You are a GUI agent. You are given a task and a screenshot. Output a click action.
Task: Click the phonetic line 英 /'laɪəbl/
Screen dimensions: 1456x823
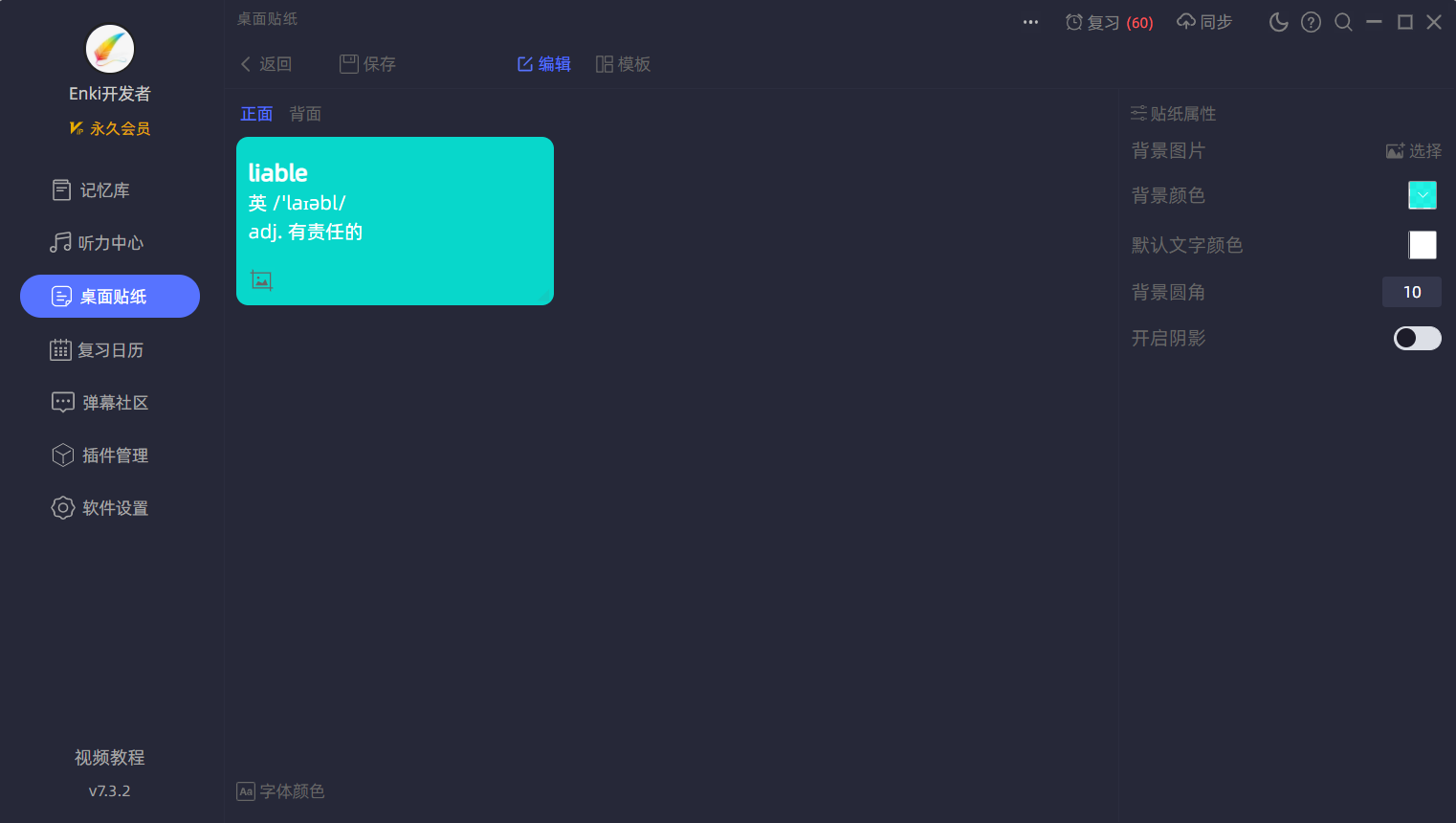(x=298, y=203)
